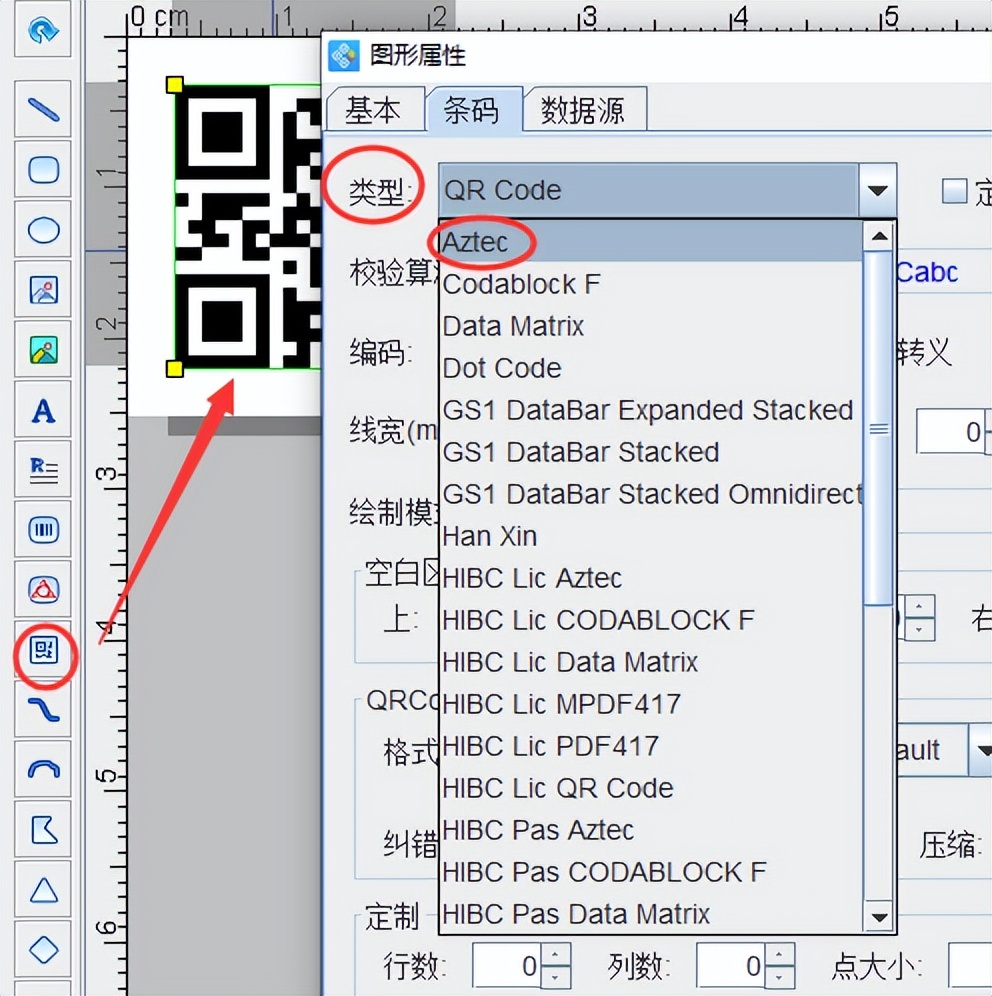The height and width of the screenshot is (996, 992).
Task: Pick GS1 DataBar Expanded Stacked
Action: [x=652, y=410]
